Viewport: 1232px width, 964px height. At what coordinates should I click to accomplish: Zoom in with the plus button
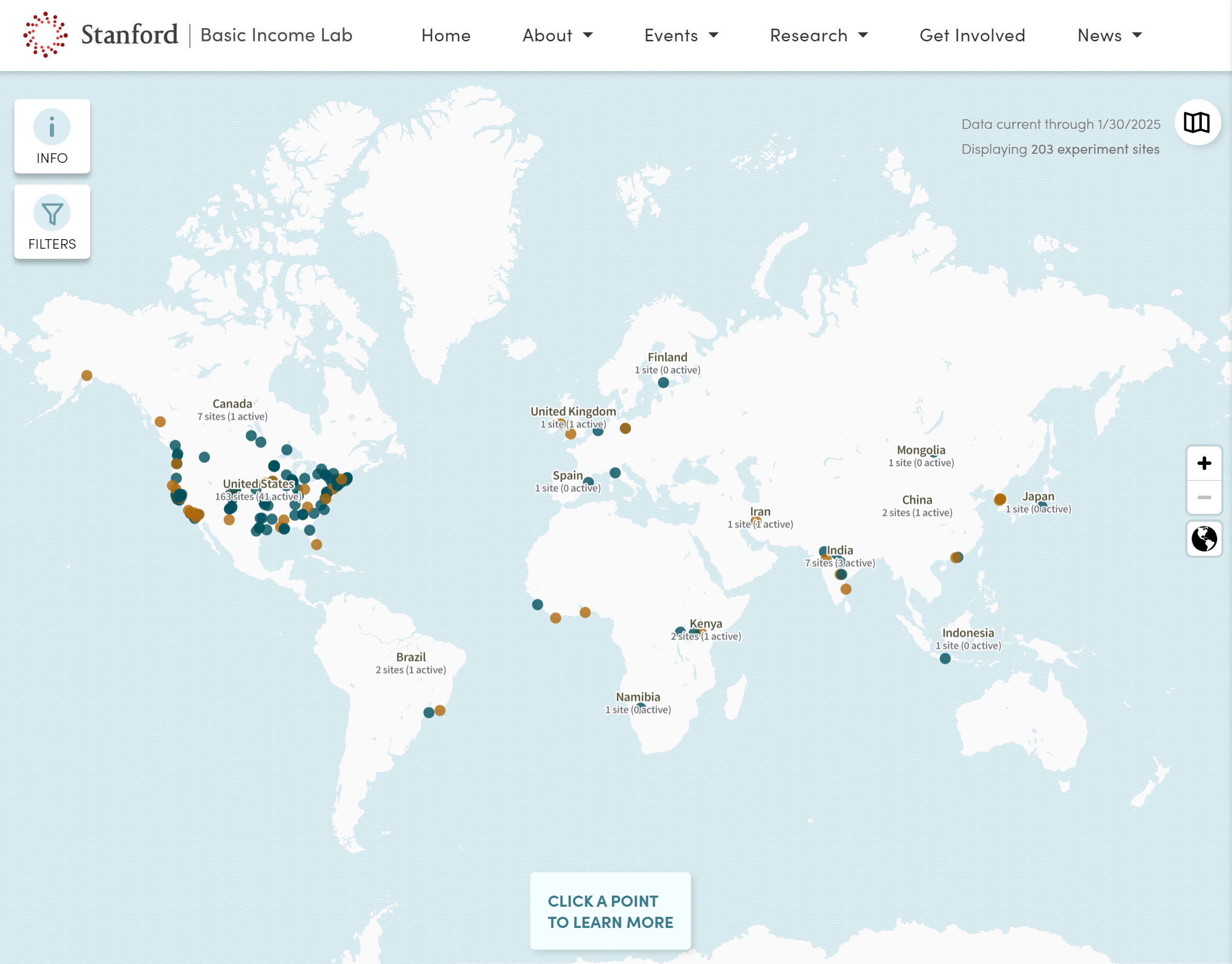tap(1204, 463)
